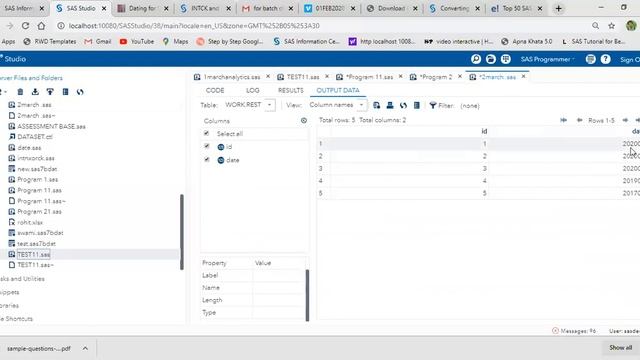Close the *Program 2 program tab
Screen dimensions: 640x360
[460, 76]
